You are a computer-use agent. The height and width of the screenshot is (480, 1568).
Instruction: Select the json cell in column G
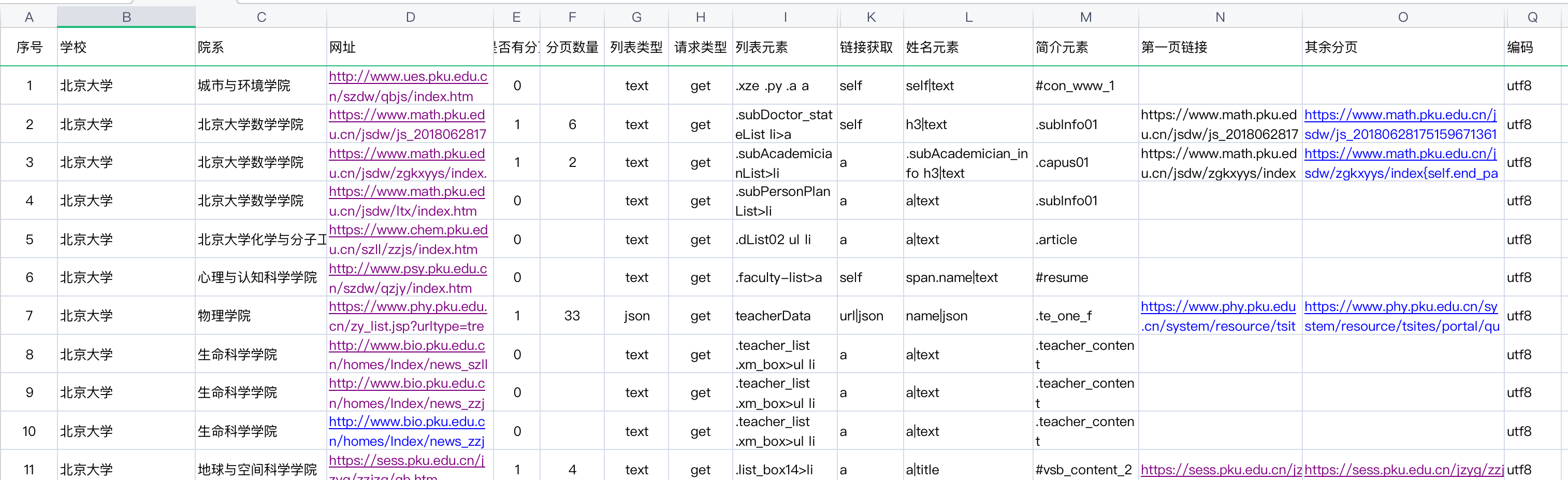click(x=637, y=316)
